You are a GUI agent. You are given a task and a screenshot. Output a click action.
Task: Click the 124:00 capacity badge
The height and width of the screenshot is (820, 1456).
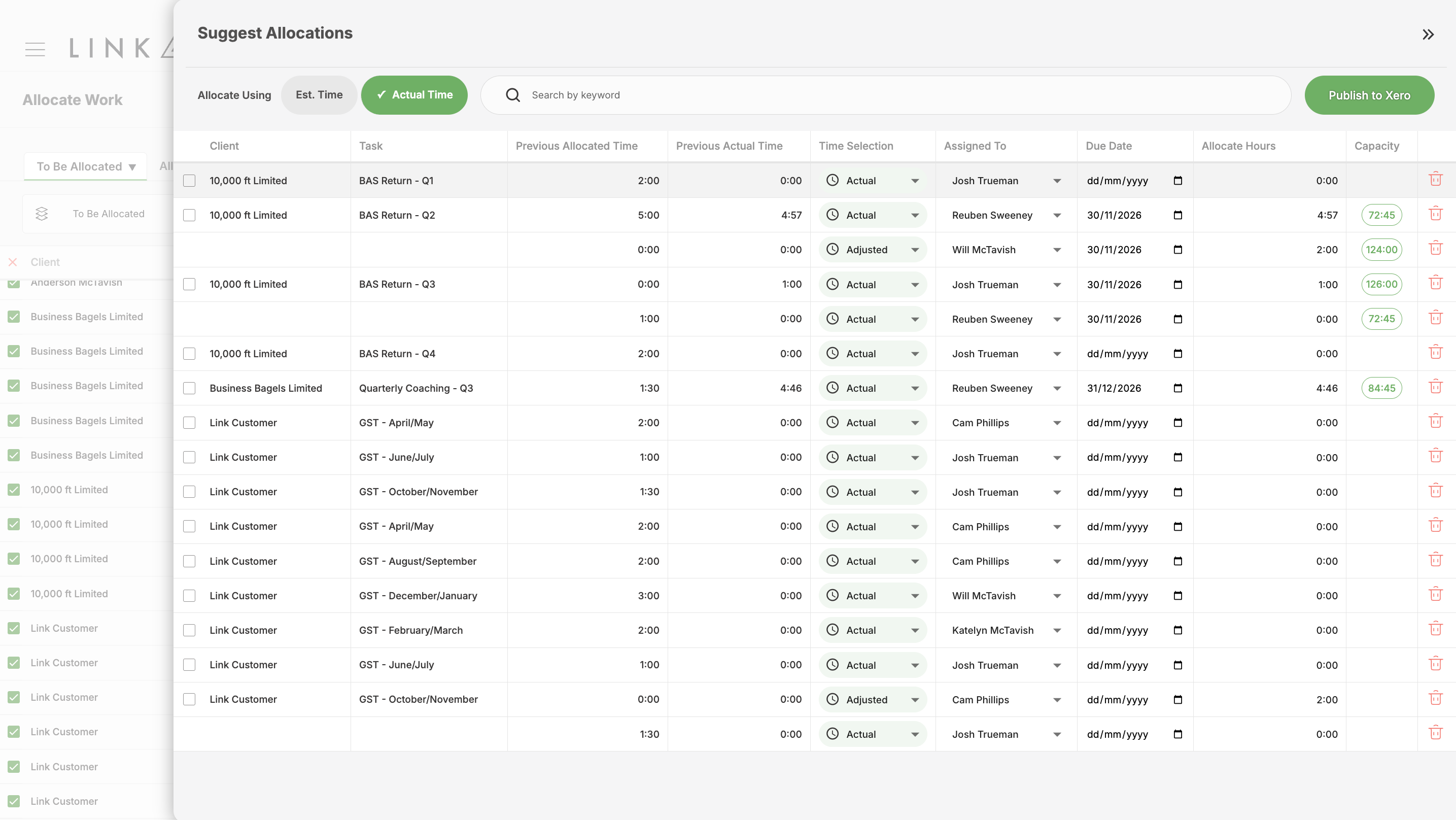[1381, 249]
